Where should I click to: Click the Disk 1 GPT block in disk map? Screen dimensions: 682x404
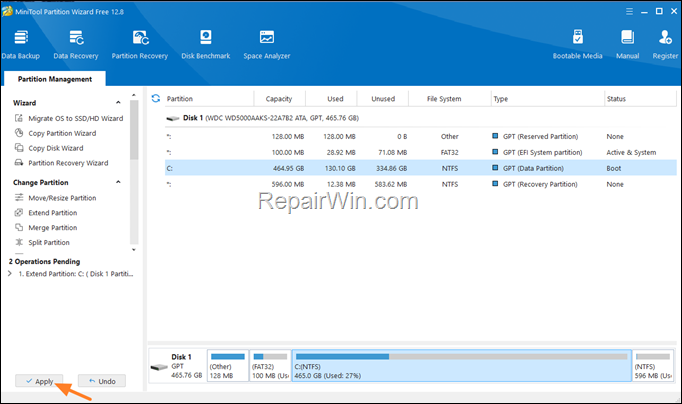point(177,366)
